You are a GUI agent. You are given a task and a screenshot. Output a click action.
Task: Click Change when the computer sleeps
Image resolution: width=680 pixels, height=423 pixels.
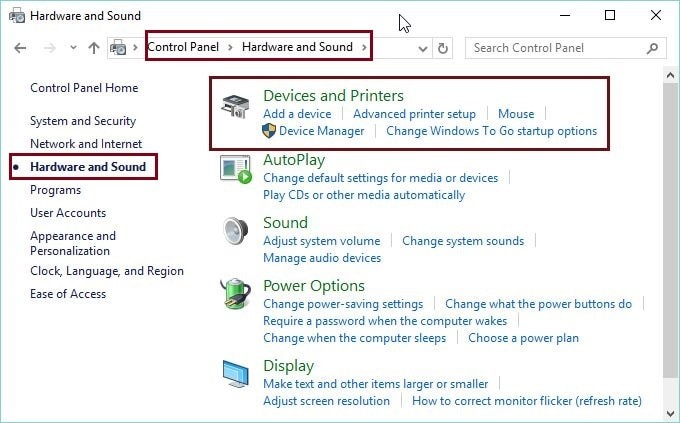pos(354,338)
